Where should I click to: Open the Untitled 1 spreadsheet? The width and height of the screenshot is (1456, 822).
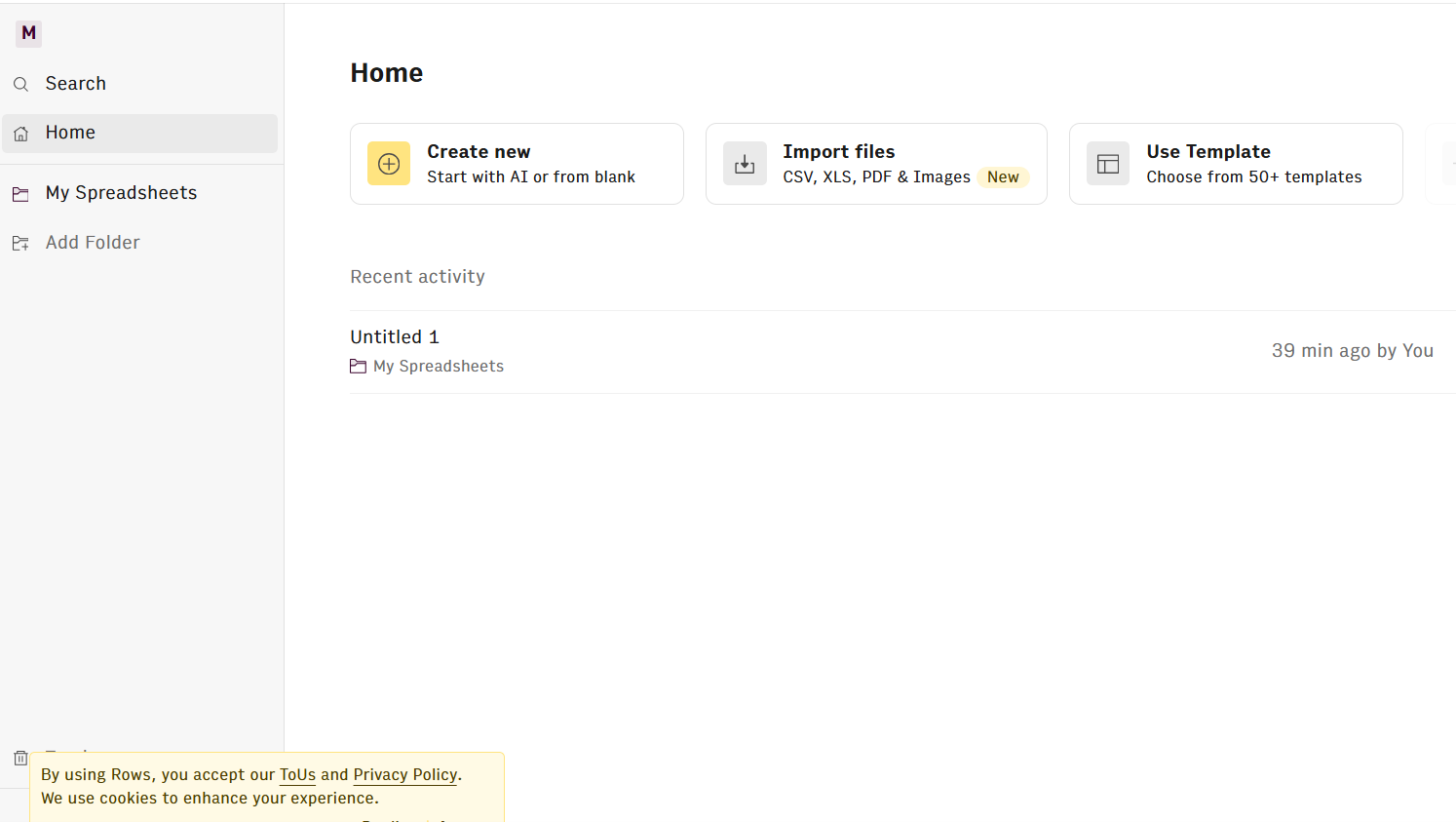pos(395,337)
